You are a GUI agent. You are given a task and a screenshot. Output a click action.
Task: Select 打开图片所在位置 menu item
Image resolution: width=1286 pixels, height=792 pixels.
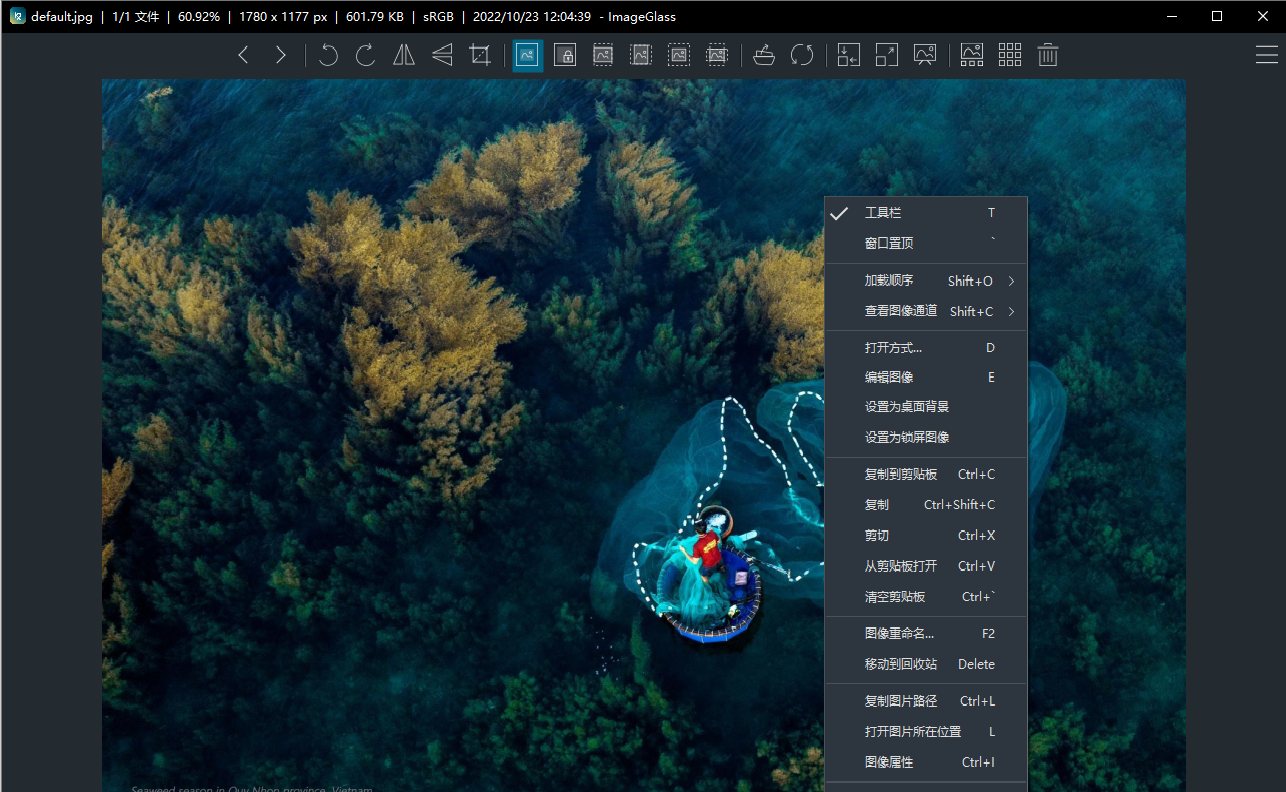(x=926, y=732)
